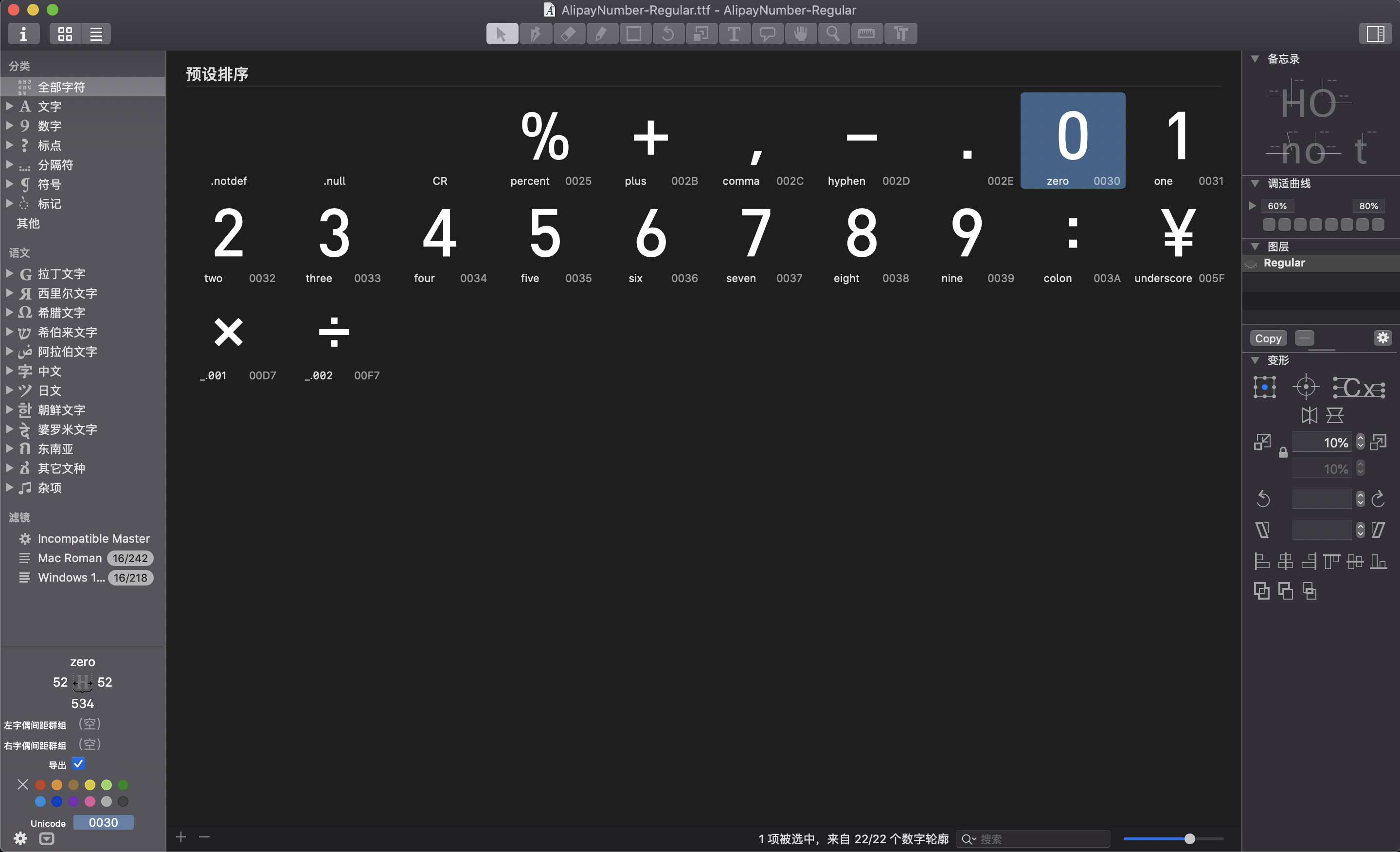Open the font info button

pos(23,34)
